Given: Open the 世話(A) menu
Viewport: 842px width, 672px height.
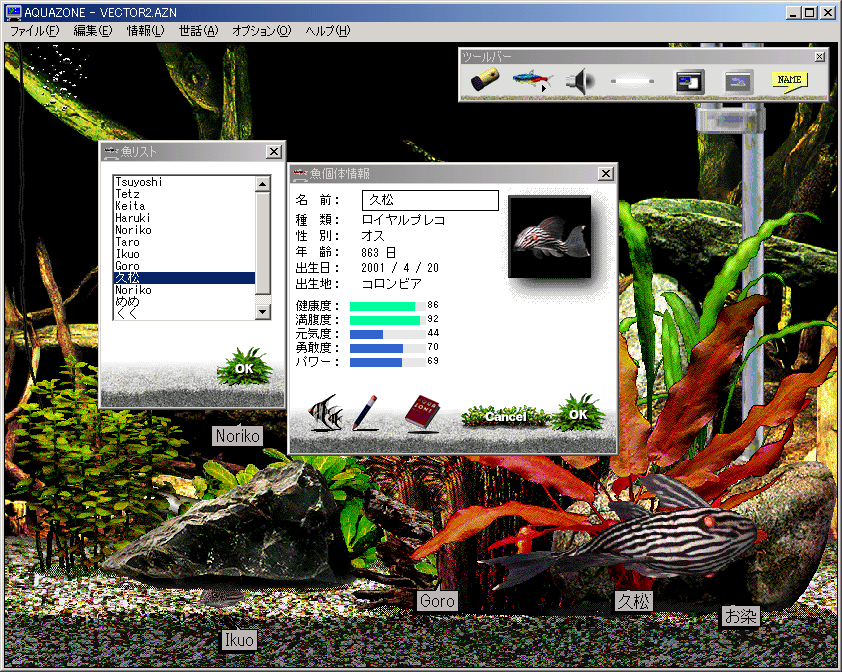Looking at the screenshot, I should (x=198, y=31).
